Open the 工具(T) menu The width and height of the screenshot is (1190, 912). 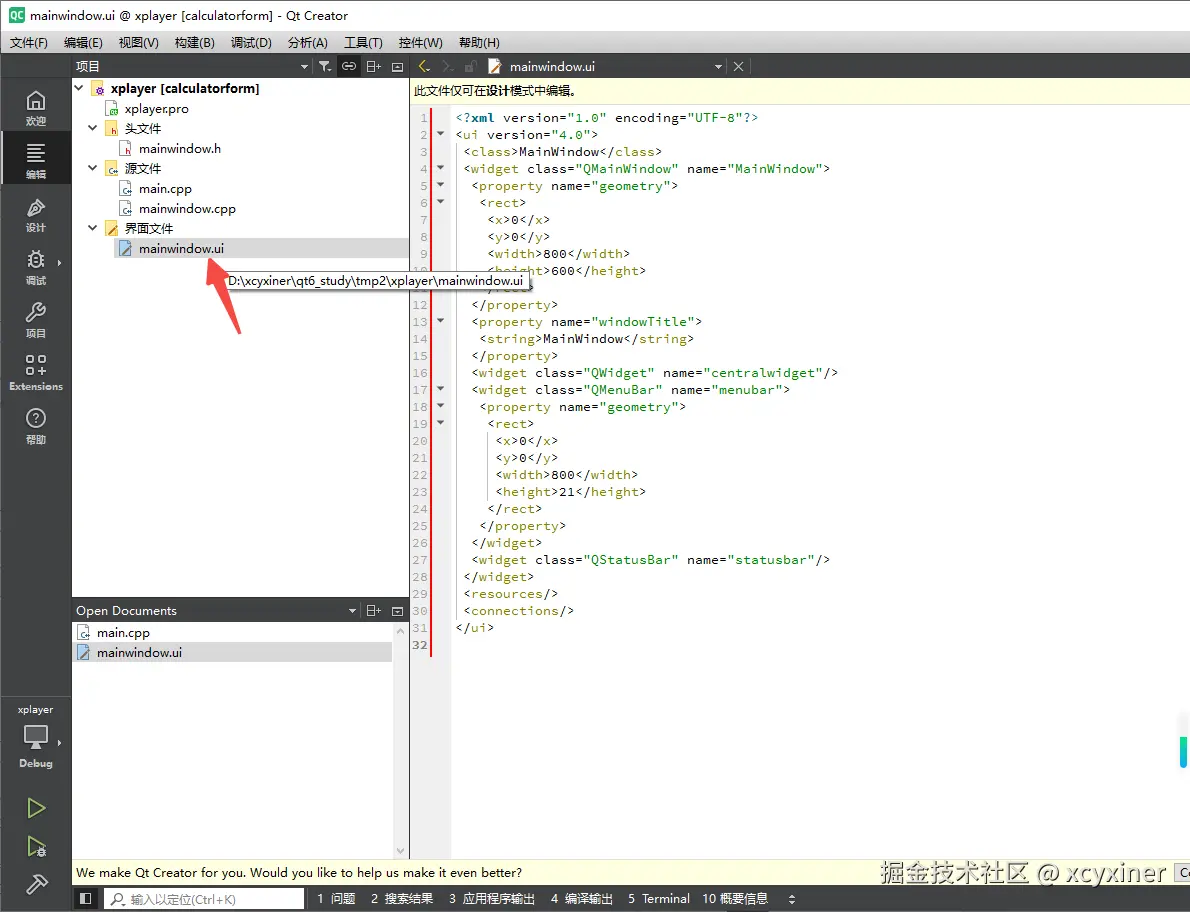click(x=363, y=43)
